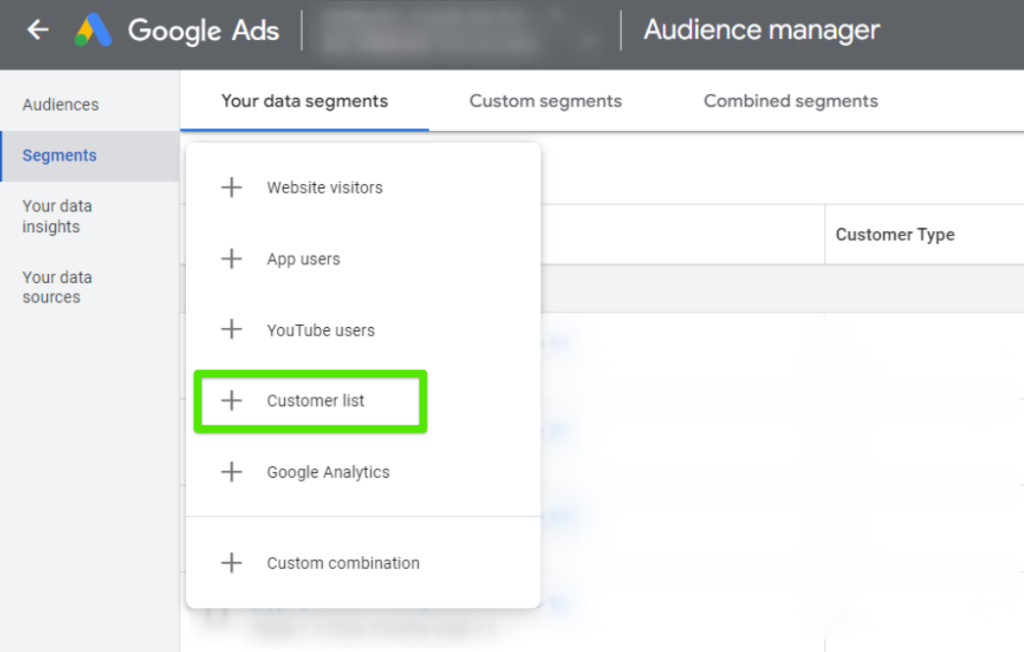Image resolution: width=1024 pixels, height=652 pixels.
Task: Open Your data insights in sidebar
Action: pyautogui.click(x=57, y=216)
